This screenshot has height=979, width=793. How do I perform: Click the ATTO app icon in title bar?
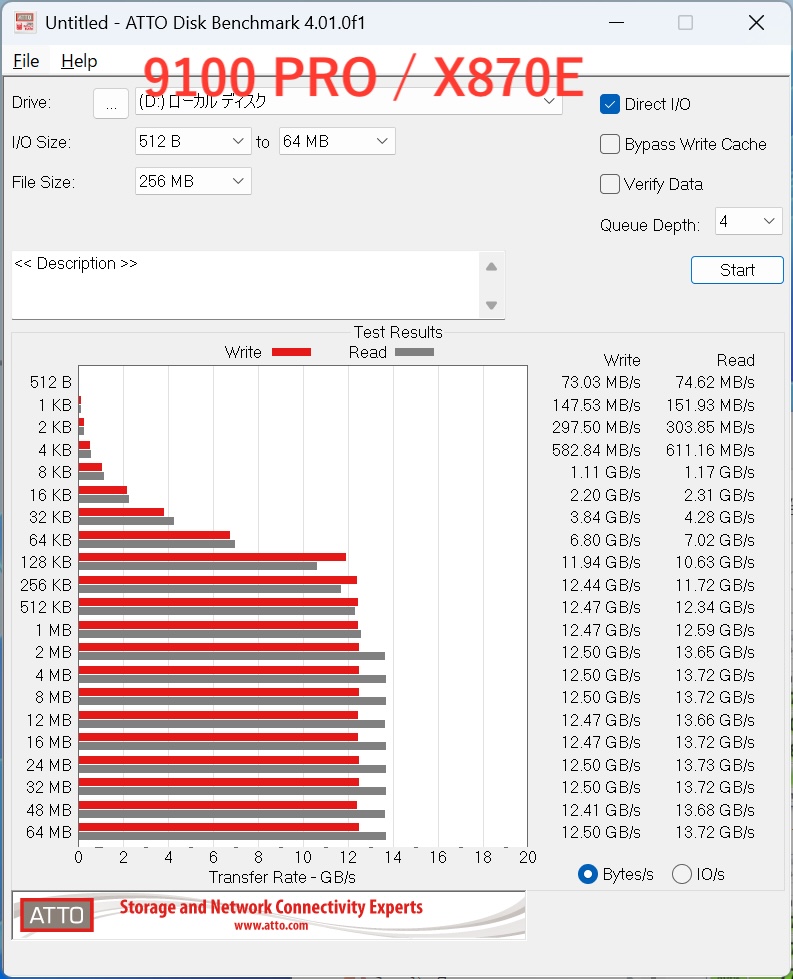click(x=24, y=22)
